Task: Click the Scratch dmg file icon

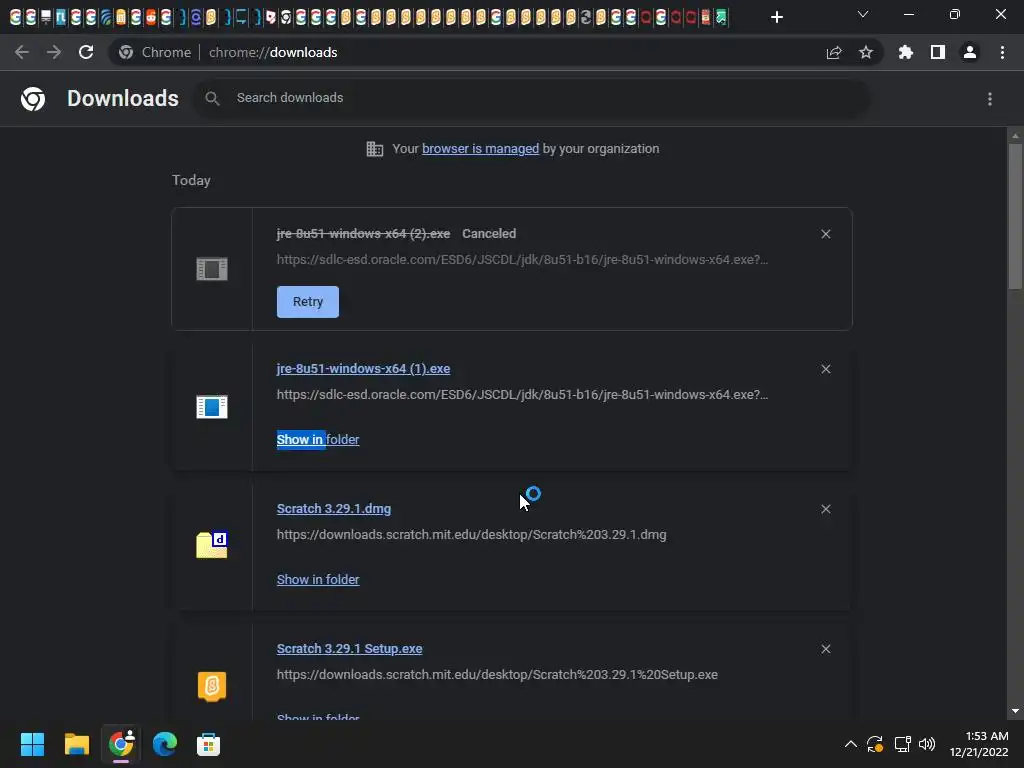Action: pos(212,545)
